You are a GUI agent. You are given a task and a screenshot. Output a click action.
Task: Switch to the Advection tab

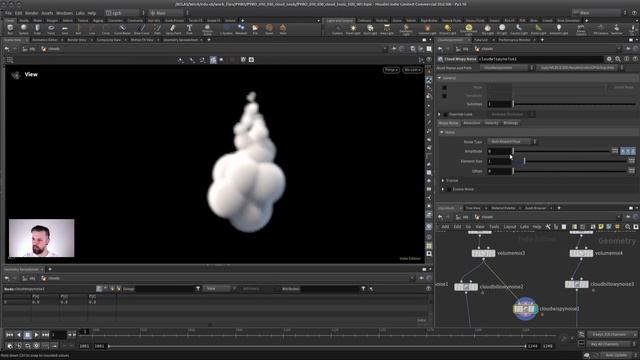pos(471,123)
